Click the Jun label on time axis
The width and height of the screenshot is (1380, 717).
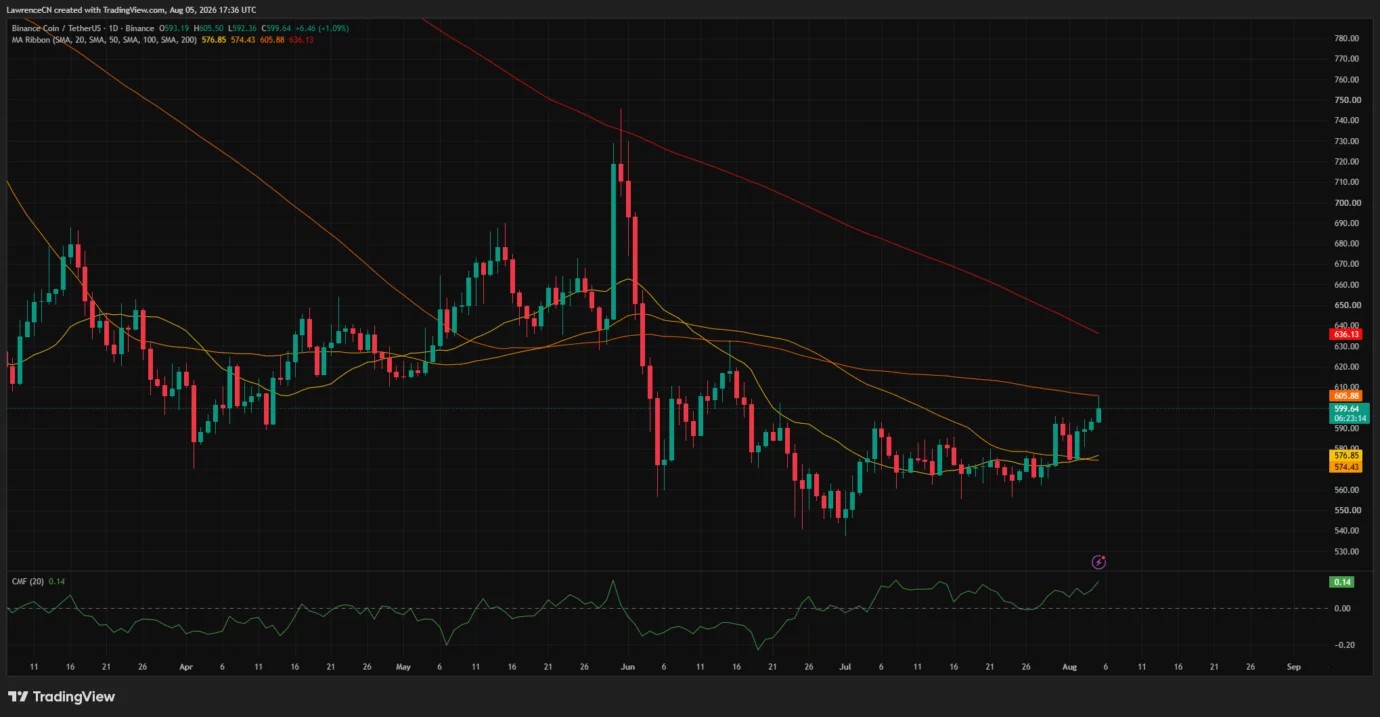pos(628,666)
